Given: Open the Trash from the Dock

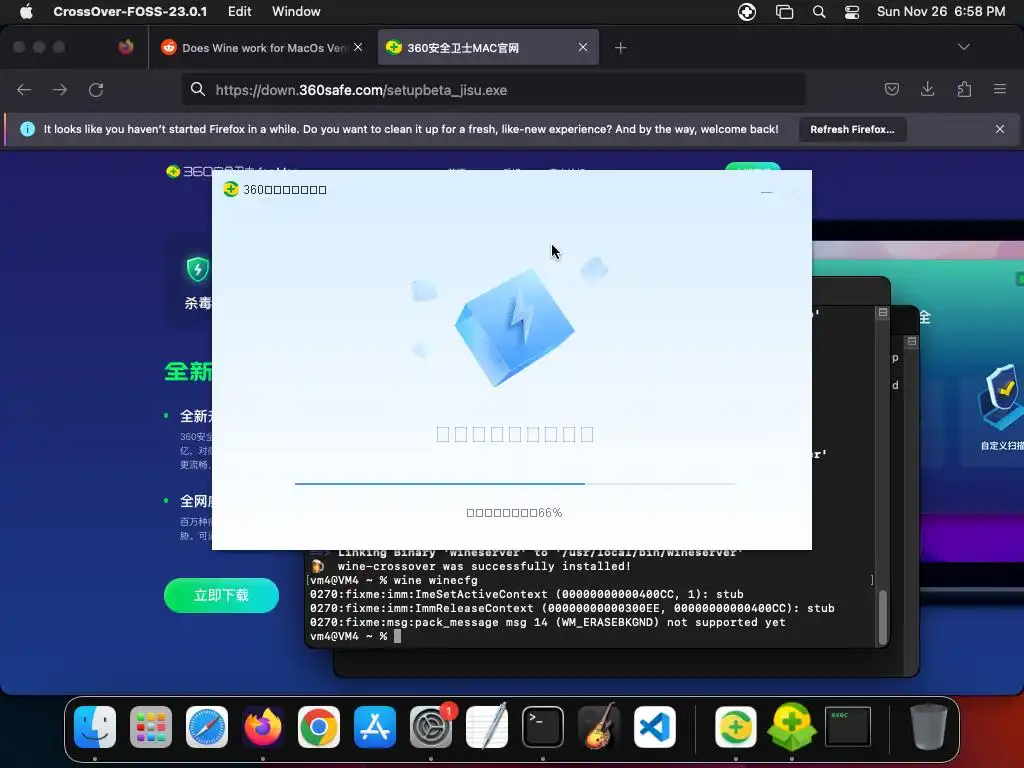Looking at the screenshot, I should click(929, 726).
